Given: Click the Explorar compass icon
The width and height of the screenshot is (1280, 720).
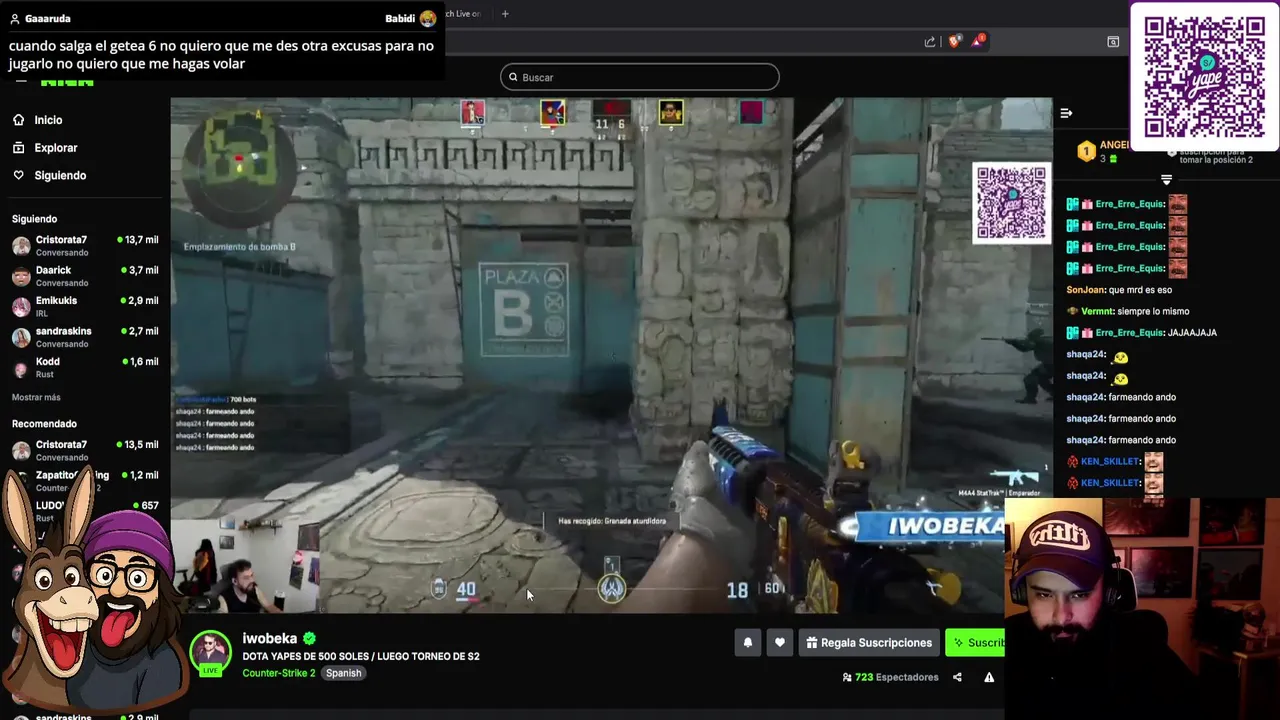Looking at the screenshot, I should click(x=18, y=148).
